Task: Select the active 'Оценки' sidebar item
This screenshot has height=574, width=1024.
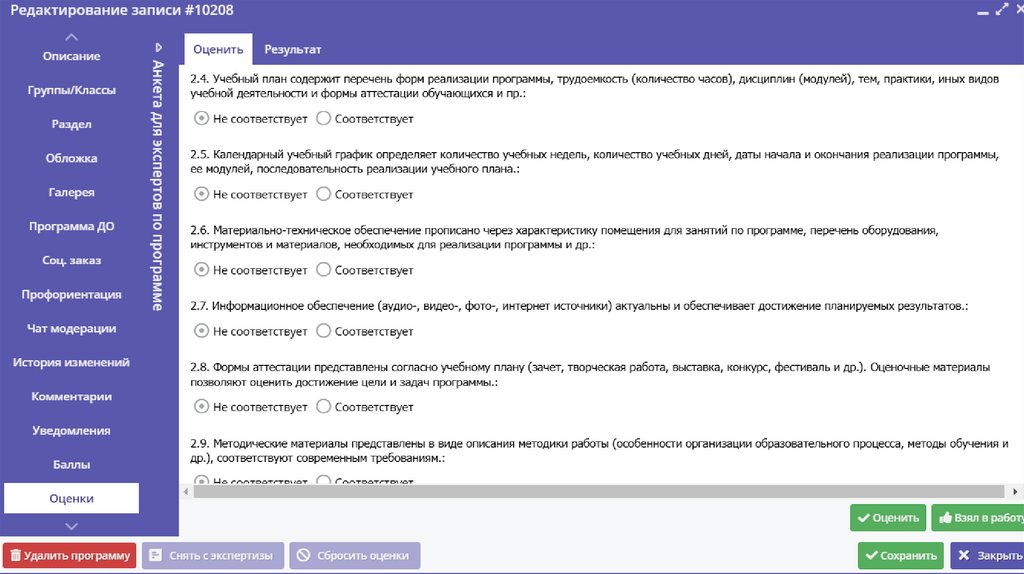Action: [x=71, y=498]
